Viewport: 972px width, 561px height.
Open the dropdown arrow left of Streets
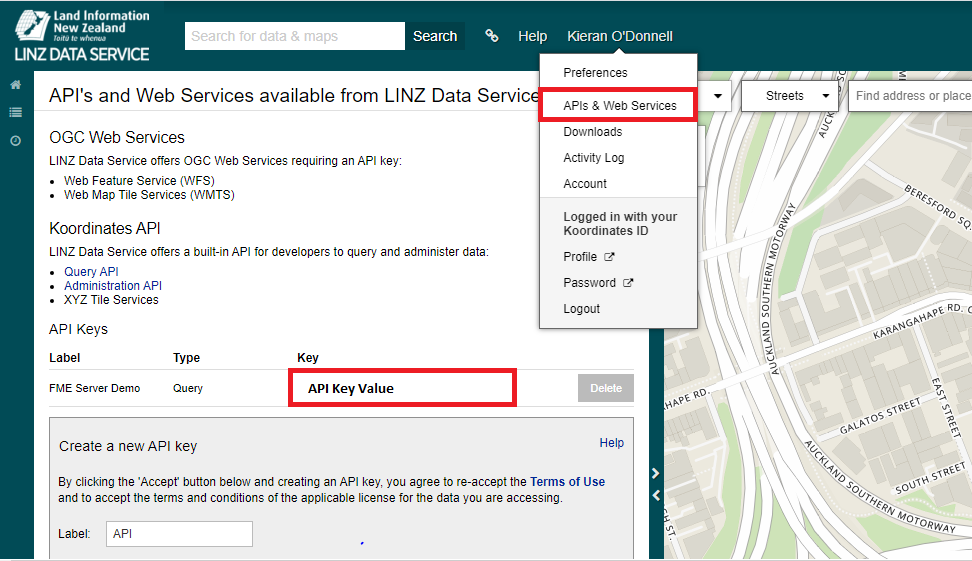click(718, 95)
